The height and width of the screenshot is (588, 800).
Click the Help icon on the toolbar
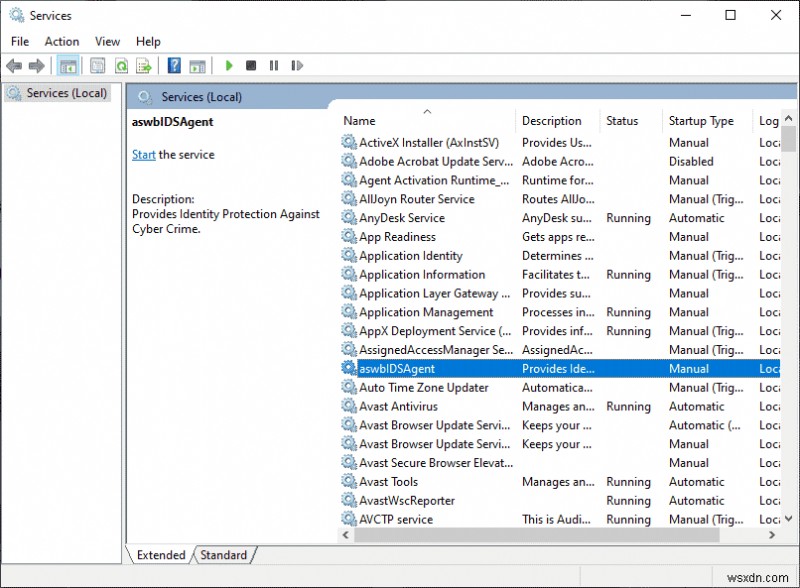point(173,66)
